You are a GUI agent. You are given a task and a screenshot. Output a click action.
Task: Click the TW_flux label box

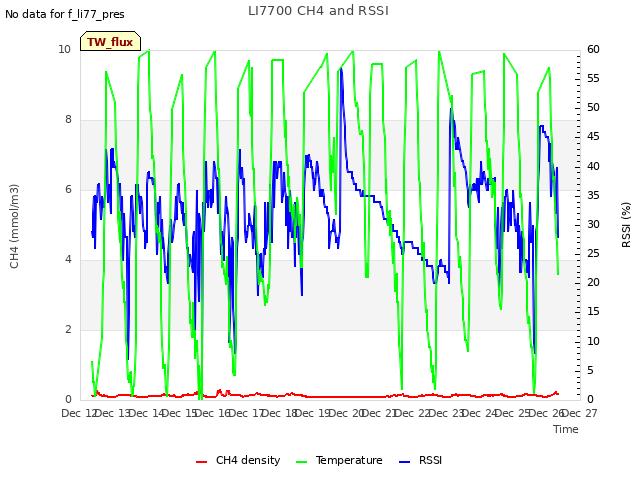pos(110,41)
